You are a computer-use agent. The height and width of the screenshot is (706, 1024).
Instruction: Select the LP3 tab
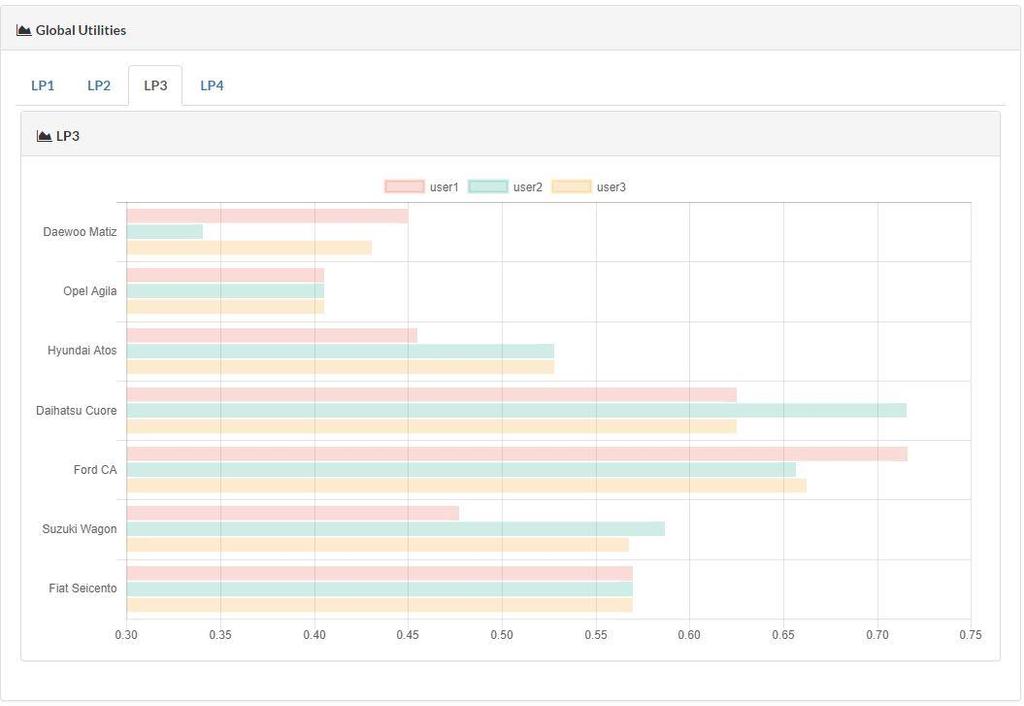click(x=155, y=86)
